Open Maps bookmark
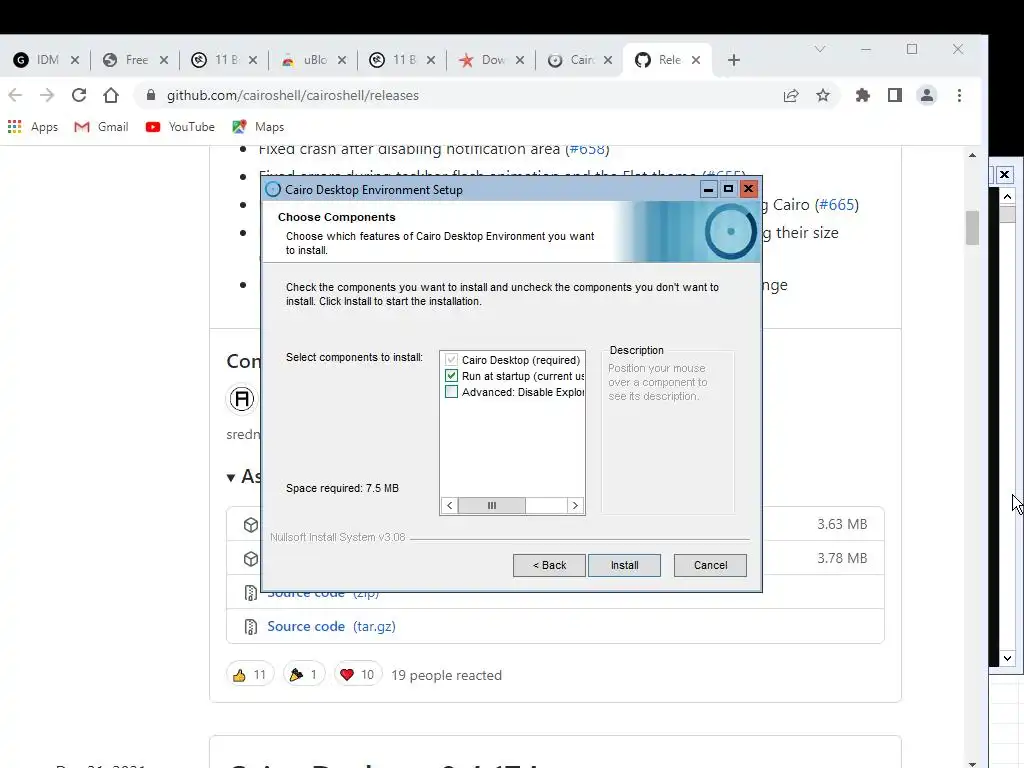 258,127
